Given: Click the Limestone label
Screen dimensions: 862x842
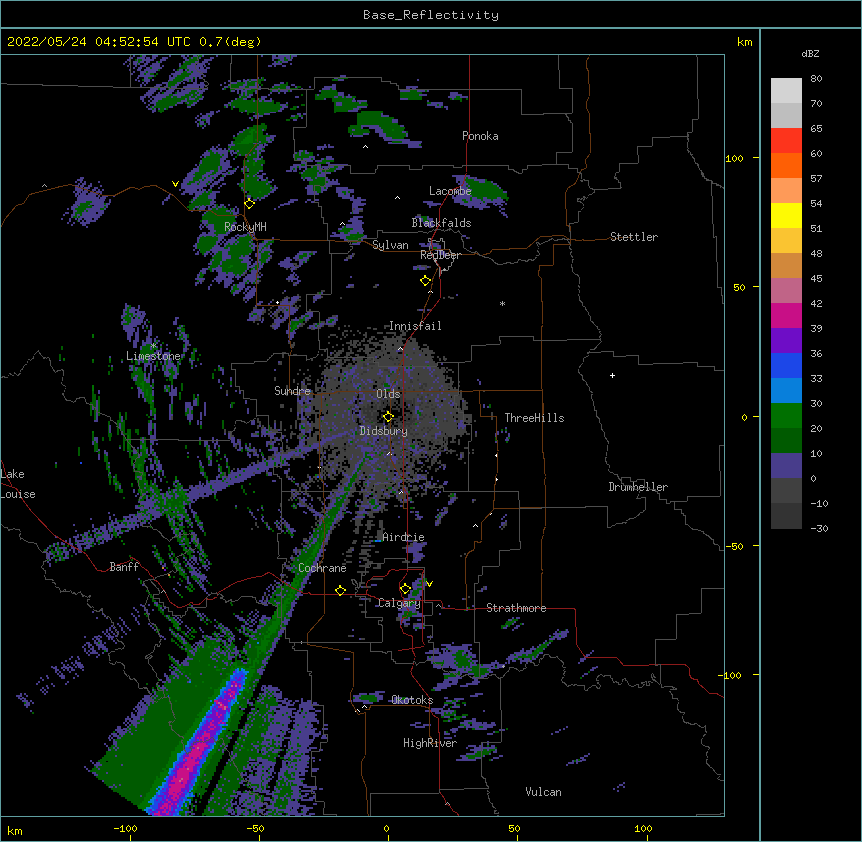Looking at the screenshot, I should 153,356.
